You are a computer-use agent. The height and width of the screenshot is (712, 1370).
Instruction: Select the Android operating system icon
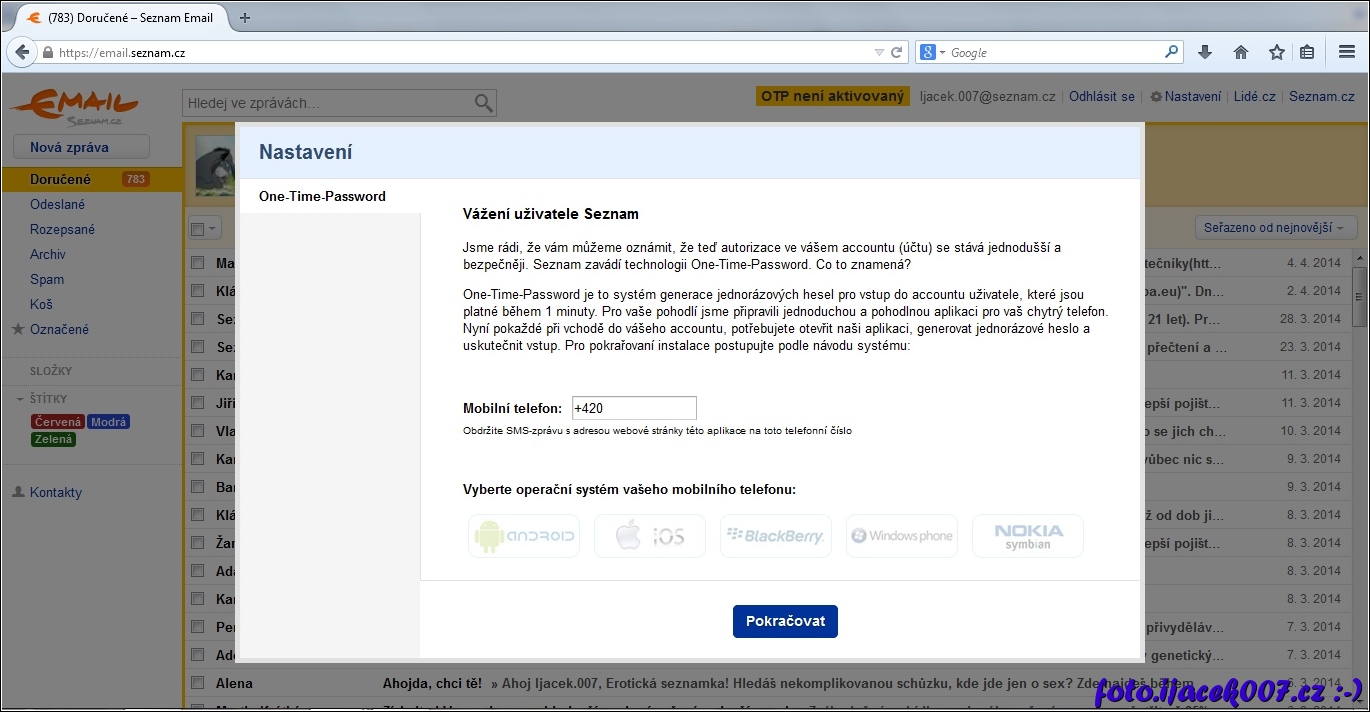(x=524, y=536)
